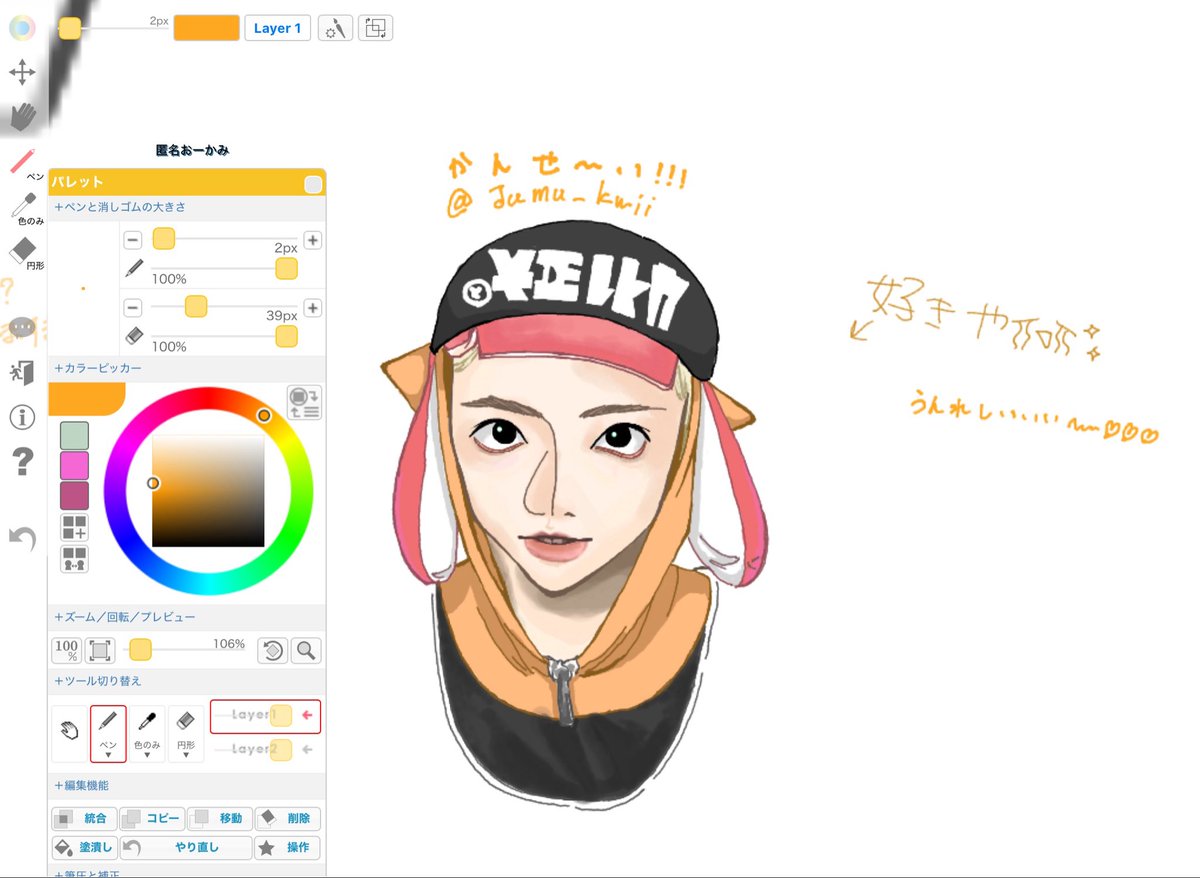Increase pen size with plus button
This screenshot has height=878, width=1200.
[x=312, y=240]
